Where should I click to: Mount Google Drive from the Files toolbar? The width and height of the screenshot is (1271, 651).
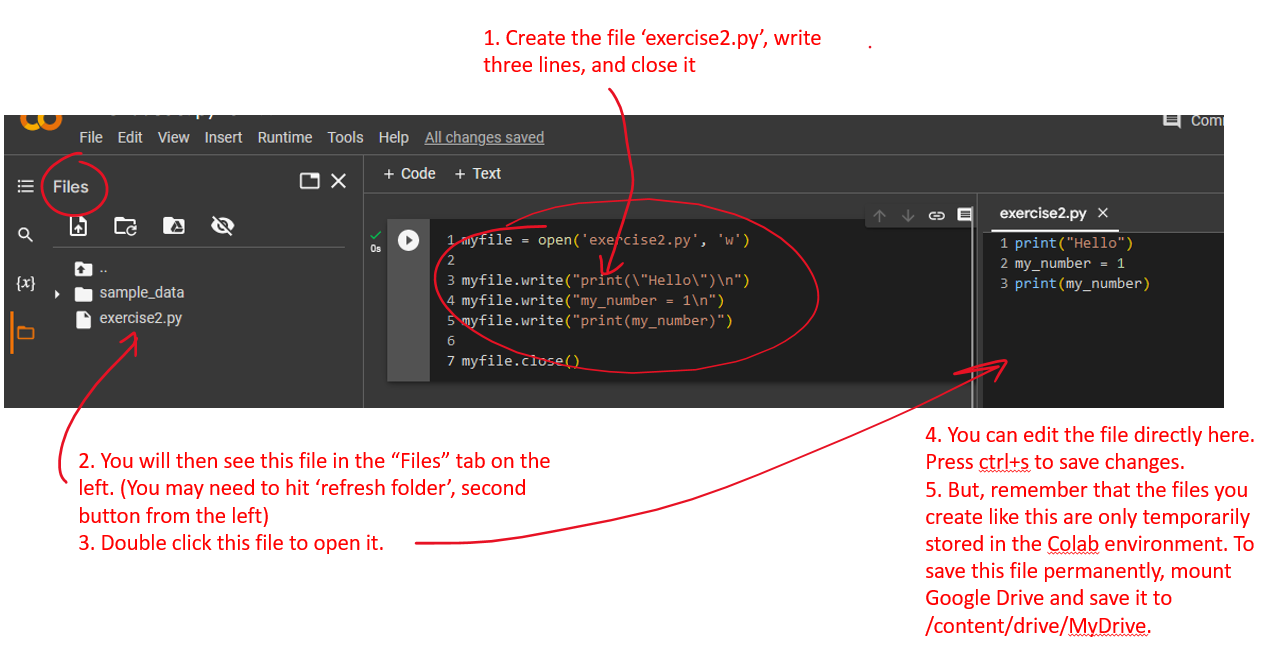pyautogui.click(x=174, y=226)
